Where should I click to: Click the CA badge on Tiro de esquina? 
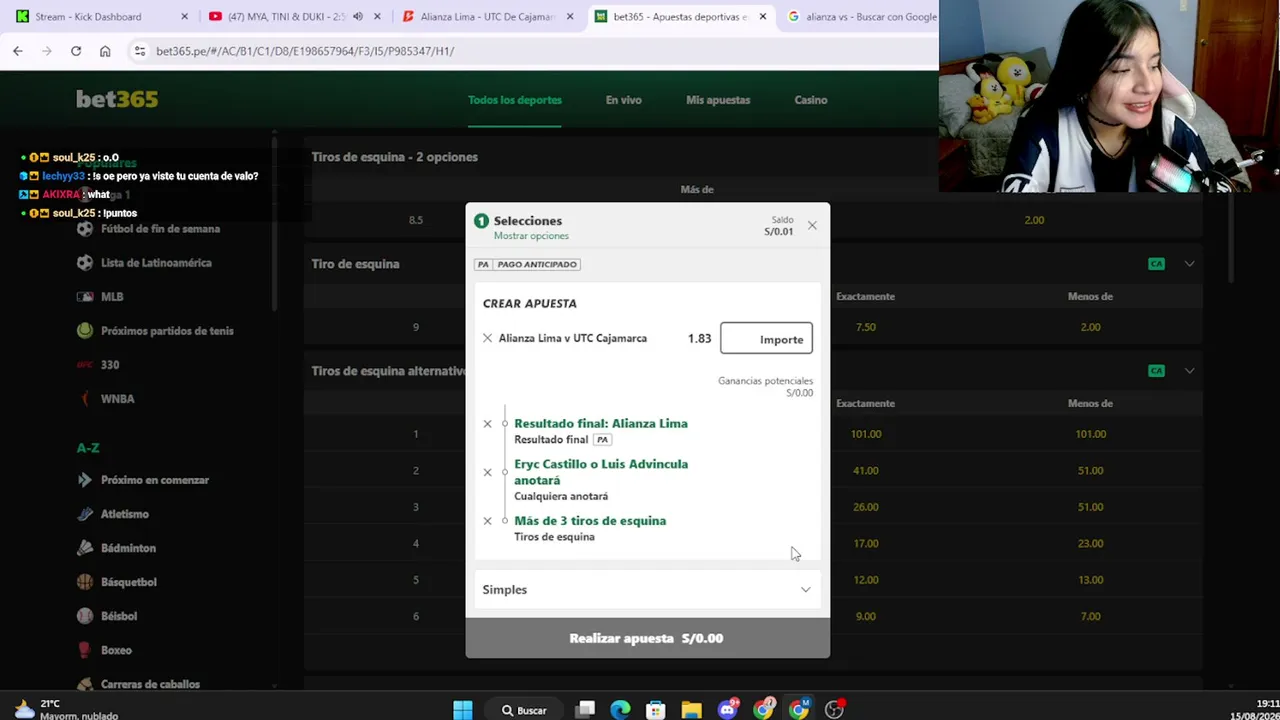pyautogui.click(x=1156, y=264)
